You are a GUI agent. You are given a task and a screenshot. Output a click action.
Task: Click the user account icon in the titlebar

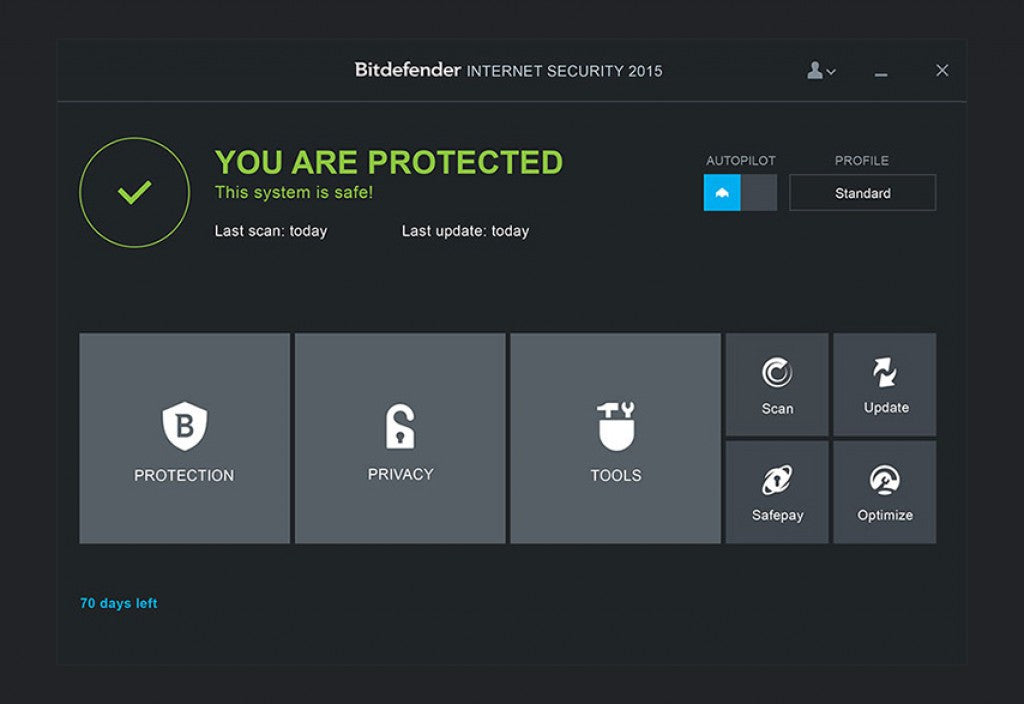(814, 70)
